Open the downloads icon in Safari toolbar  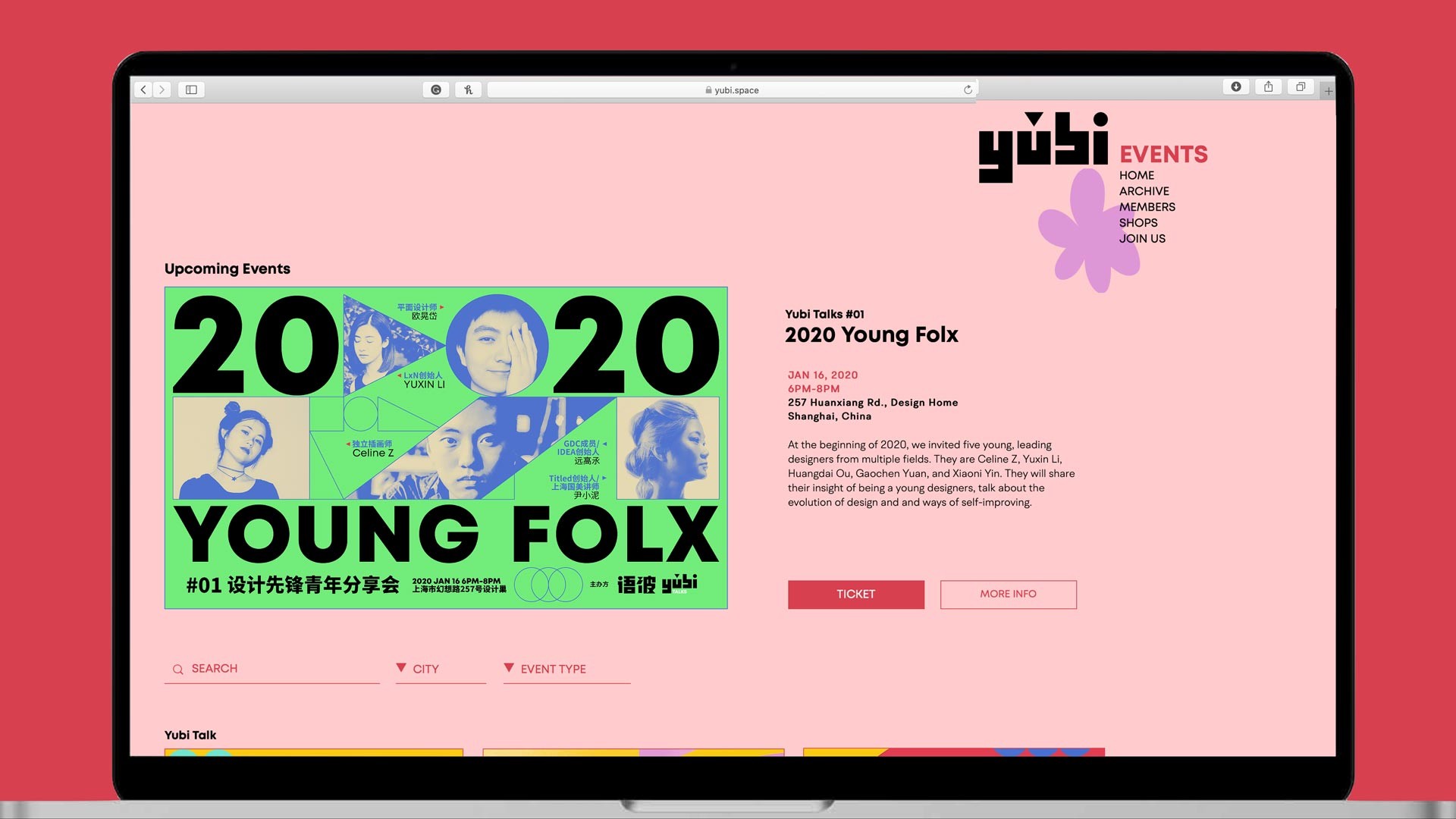1236,86
